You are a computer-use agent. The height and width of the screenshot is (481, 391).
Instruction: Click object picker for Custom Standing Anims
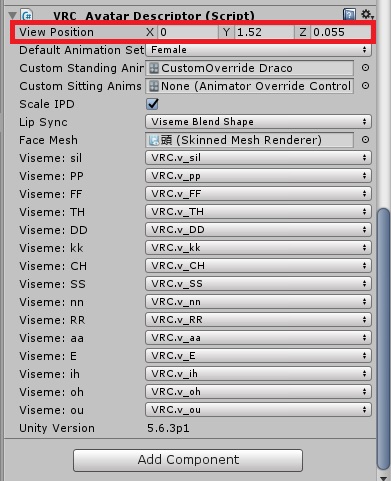coord(365,68)
